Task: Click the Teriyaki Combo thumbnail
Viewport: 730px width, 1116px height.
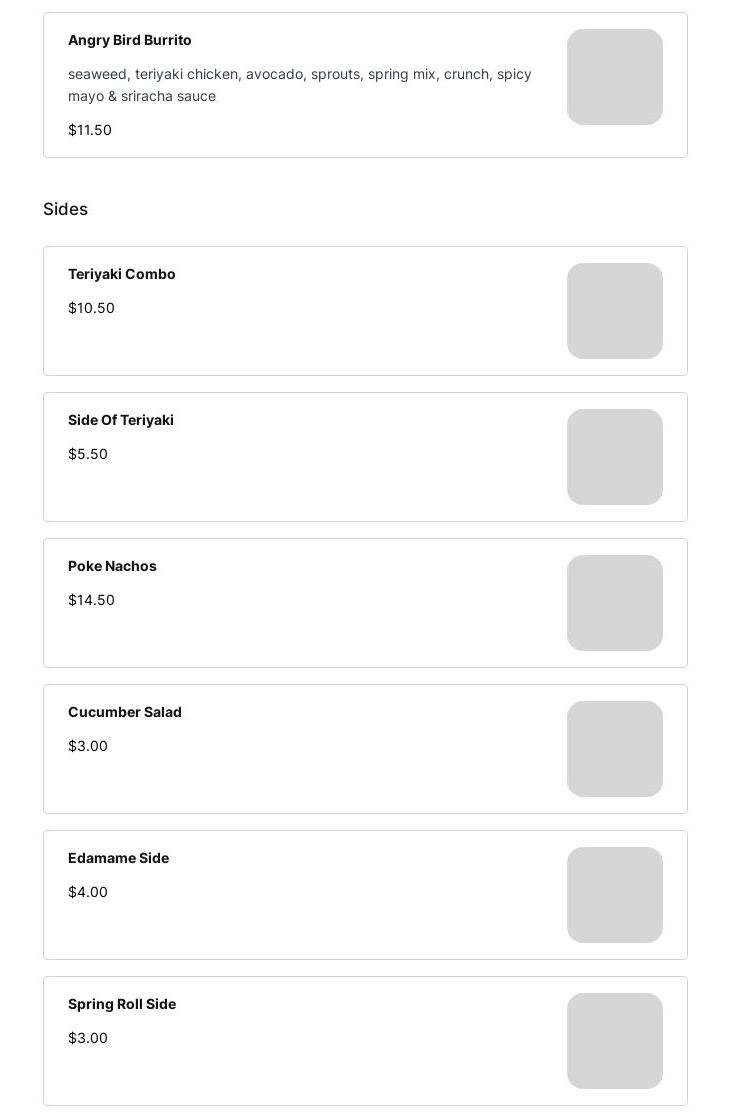Action: point(614,311)
